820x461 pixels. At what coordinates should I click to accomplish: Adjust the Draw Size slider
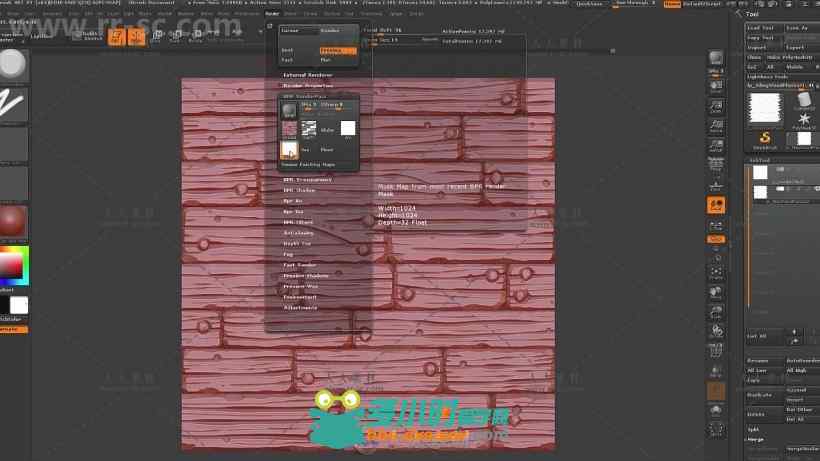[x=401, y=40]
